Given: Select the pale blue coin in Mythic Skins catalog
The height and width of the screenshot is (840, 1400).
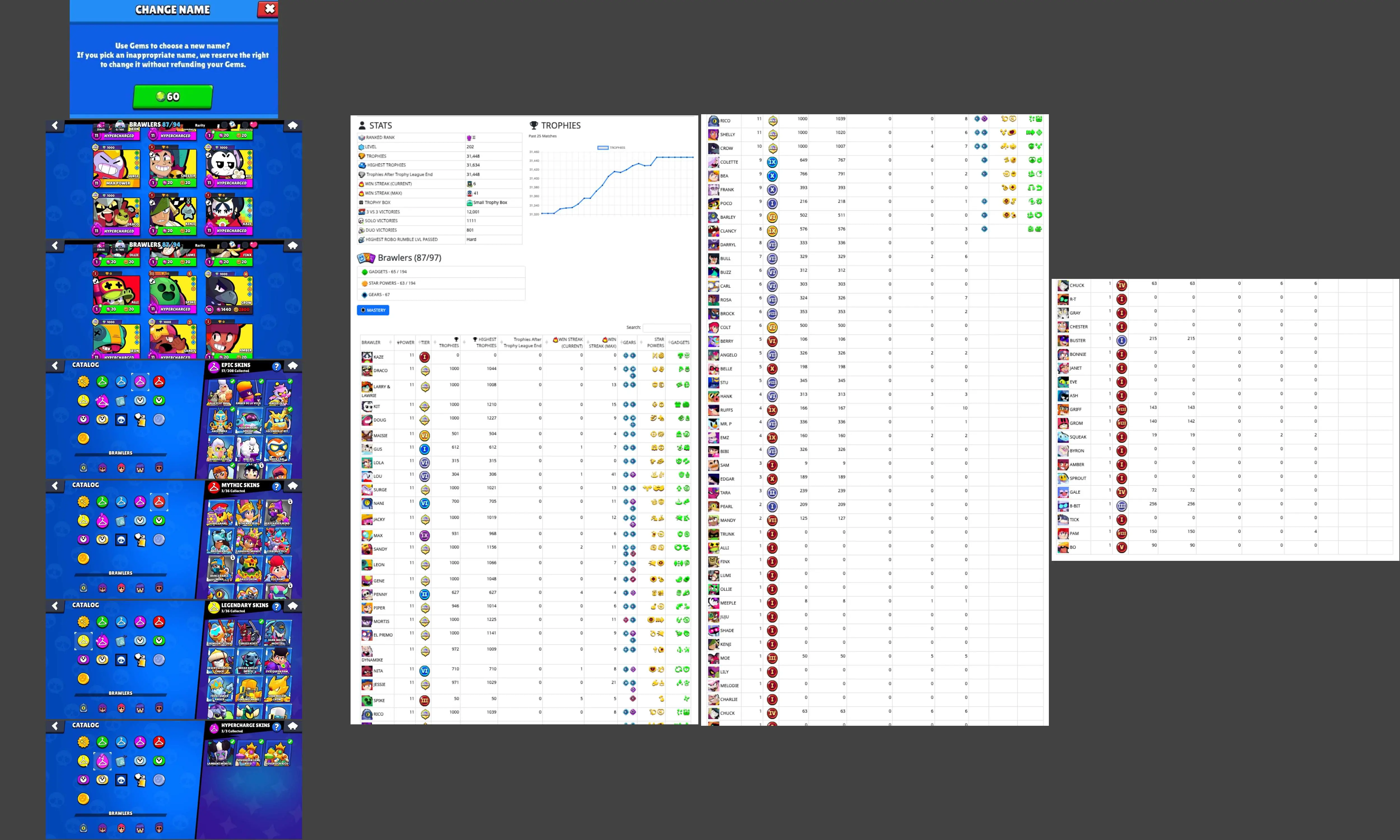Looking at the screenshot, I should click(159, 540).
